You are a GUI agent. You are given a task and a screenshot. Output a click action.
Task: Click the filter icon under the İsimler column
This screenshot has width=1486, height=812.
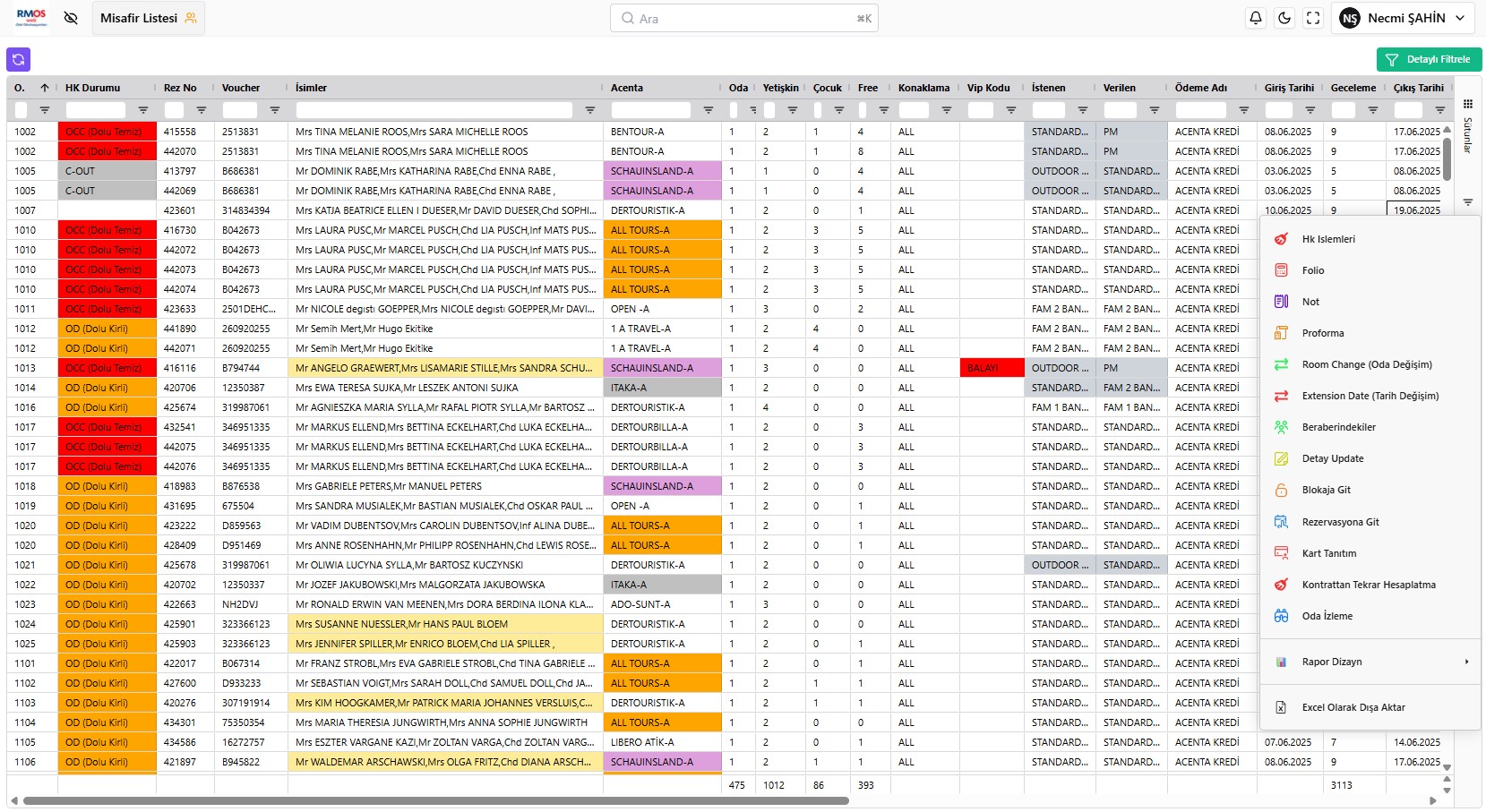pos(589,110)
